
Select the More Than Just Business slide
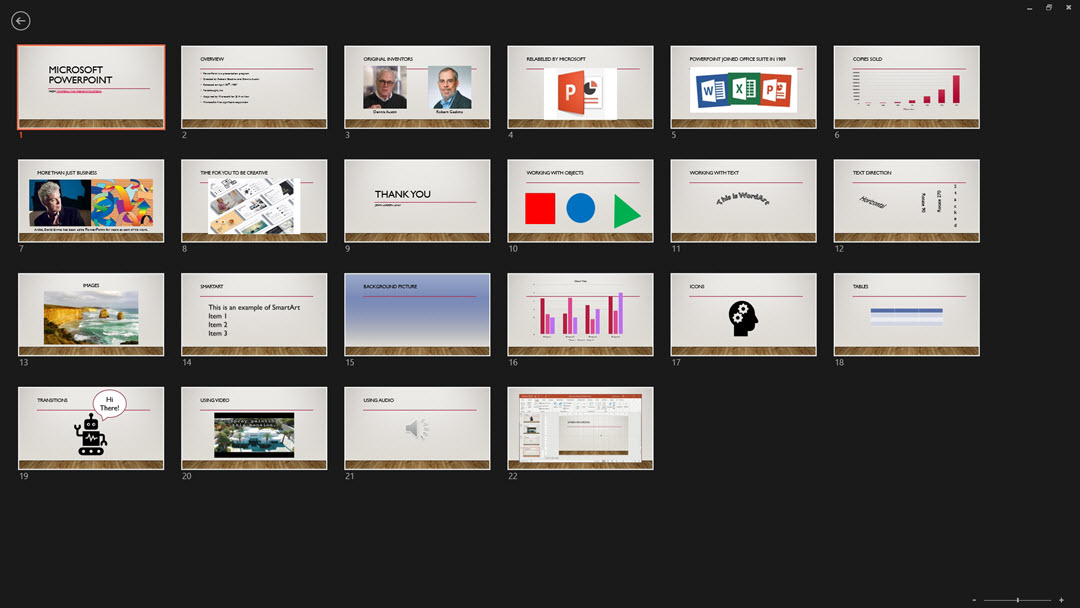point(91,201)
